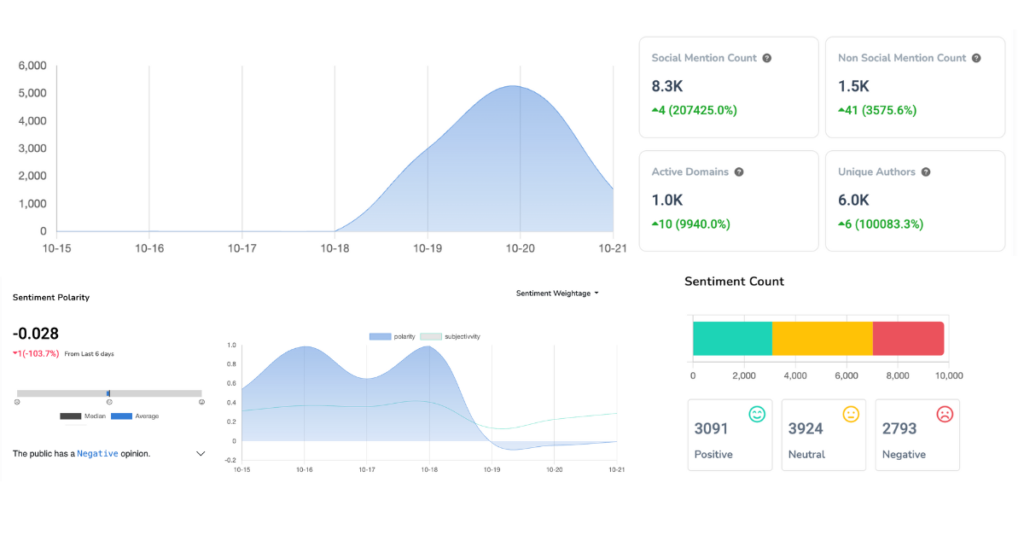The image size is (1024, 535).
Task: Open the Sentiment Weightage dropdown
Action: pos(557,293)
